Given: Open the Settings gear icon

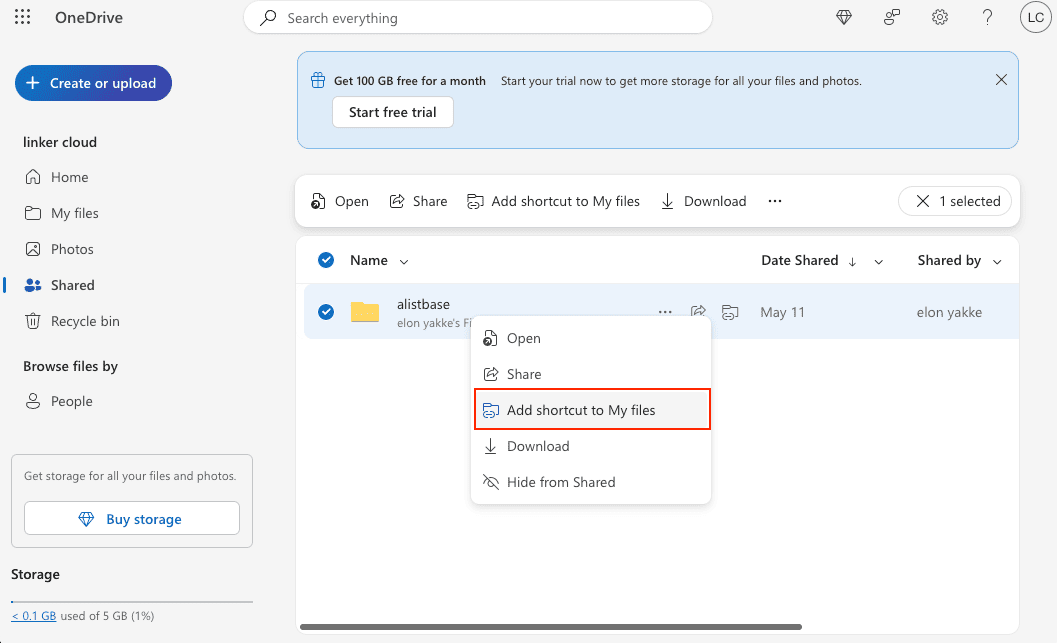Looking at the screenshot, I should pos(940,18).
